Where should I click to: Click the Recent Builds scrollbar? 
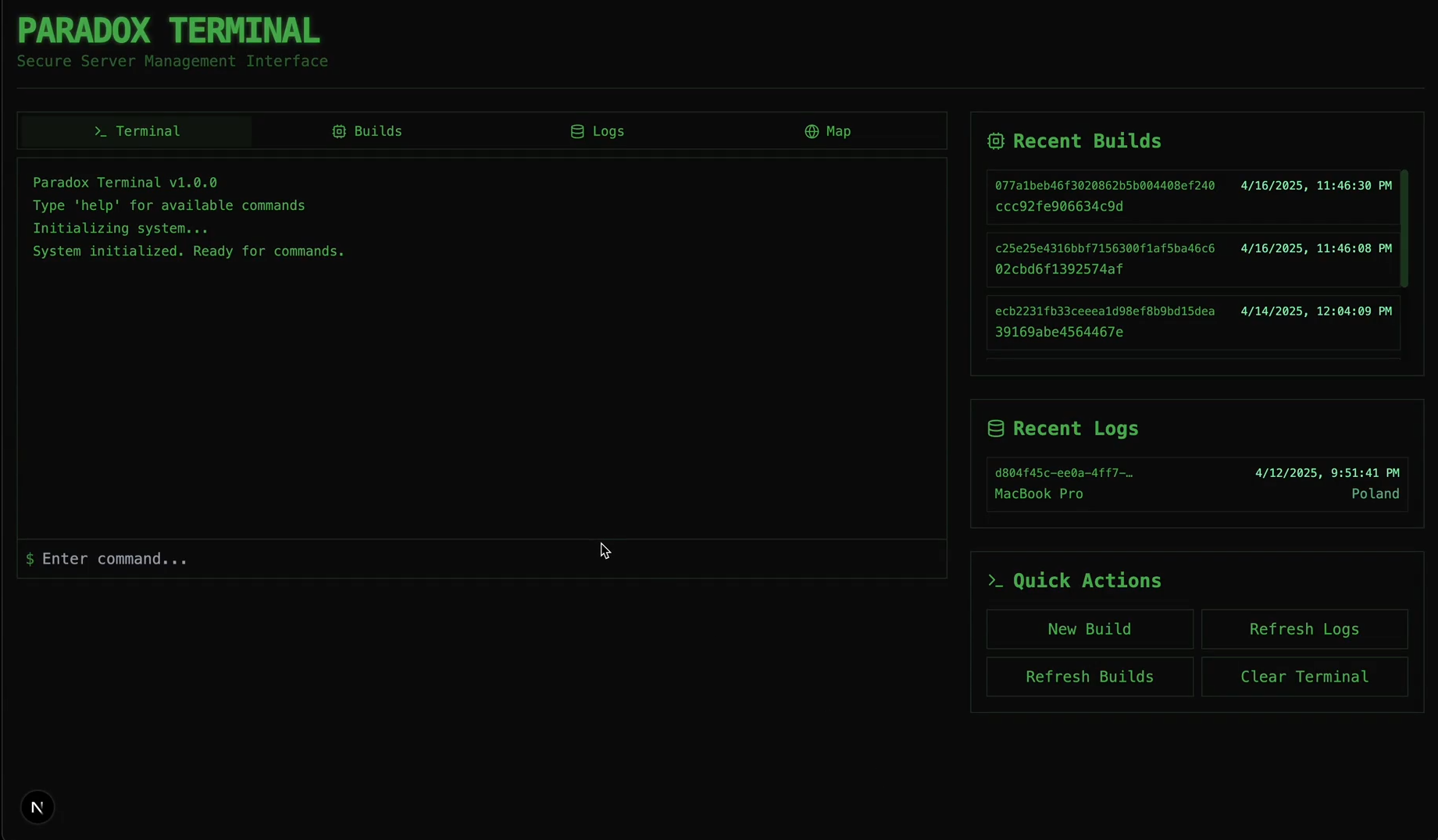point(1404,229)
